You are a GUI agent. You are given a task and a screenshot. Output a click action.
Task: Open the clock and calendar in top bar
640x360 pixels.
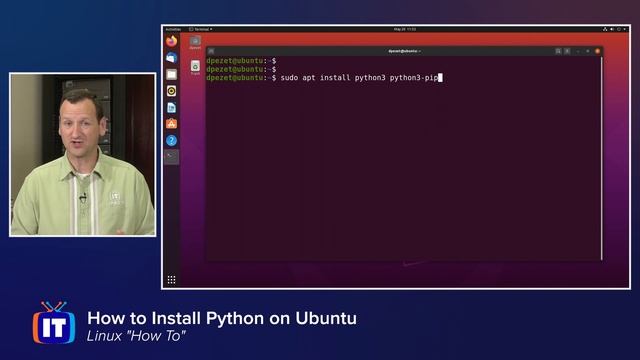(405, 29)
